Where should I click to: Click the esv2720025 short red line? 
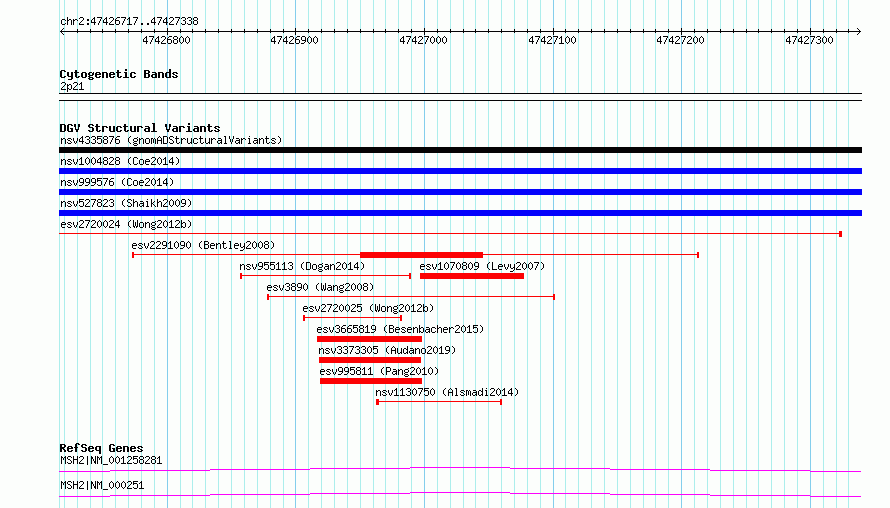click(352, 318)
